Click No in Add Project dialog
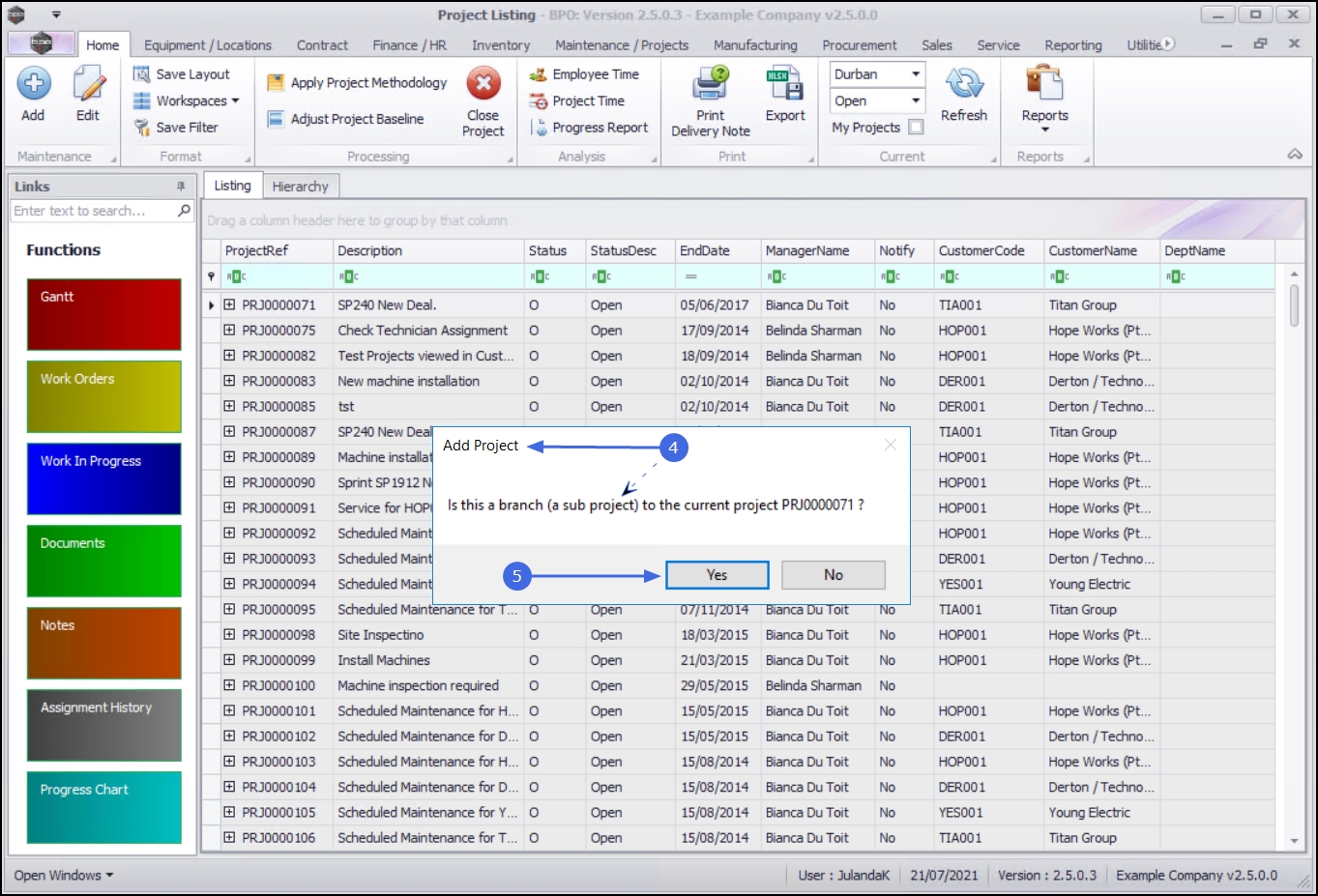 [x=833, y=575]
